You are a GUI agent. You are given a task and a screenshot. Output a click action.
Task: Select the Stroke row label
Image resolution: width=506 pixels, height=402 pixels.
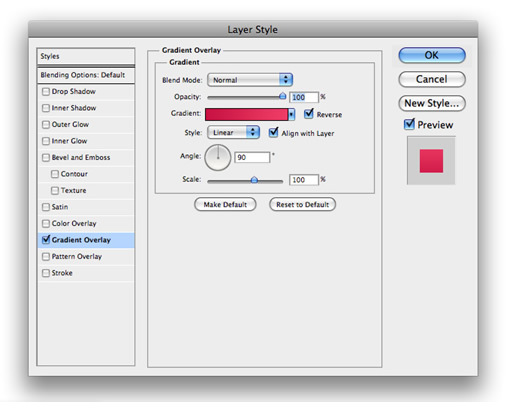pos(62,273)
